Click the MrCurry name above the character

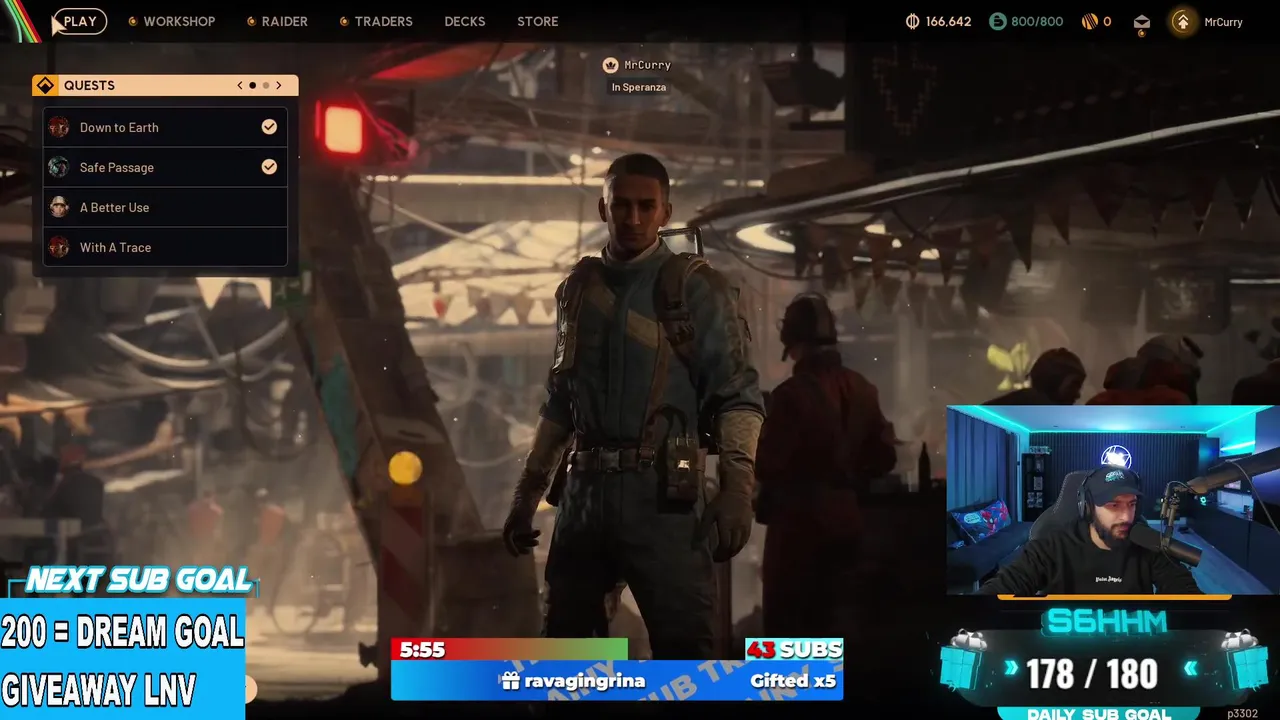pyautogui.click(x=648, y=65)
